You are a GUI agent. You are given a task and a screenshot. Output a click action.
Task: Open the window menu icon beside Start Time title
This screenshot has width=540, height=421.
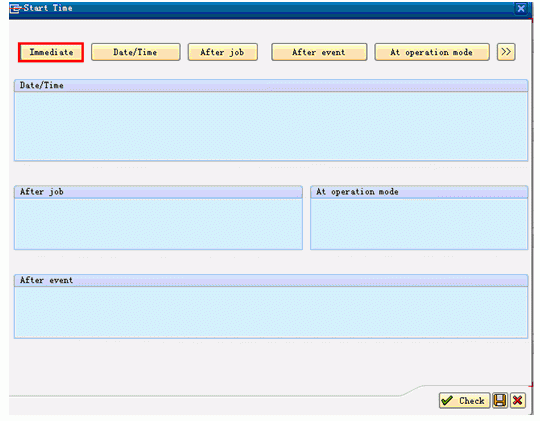[15, 8]
